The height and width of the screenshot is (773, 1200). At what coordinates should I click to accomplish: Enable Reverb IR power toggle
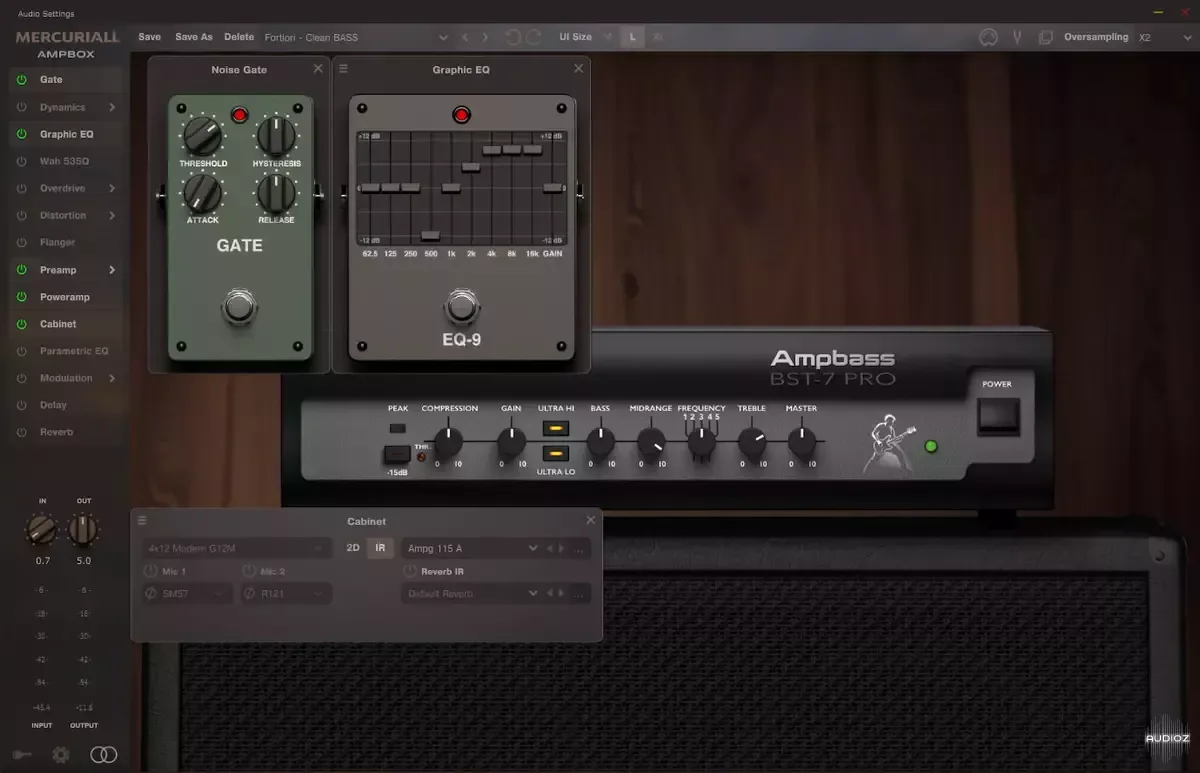[410, 571]
